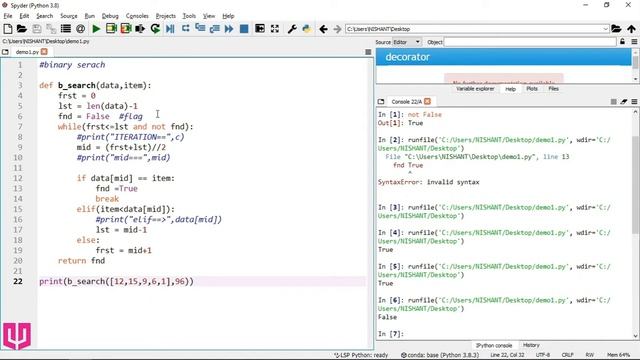Browse for a working directory via the folder icon
This screenshot has height=360, width=640.
(x=616, y=29)
